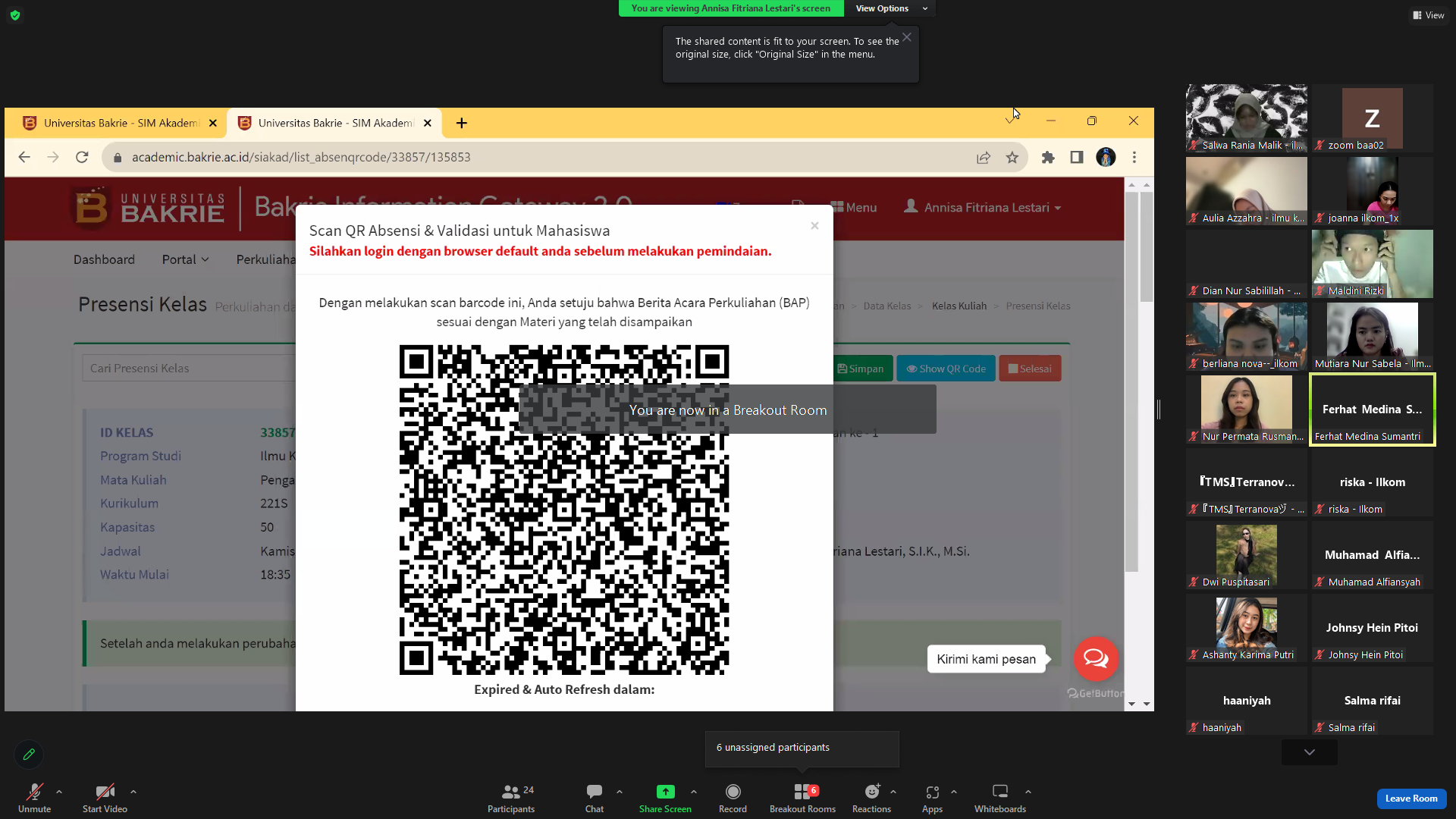Go back in browser history
The height and width of the screenshot is (819, 1456).
pyautogui.click(x=24, y=157)
